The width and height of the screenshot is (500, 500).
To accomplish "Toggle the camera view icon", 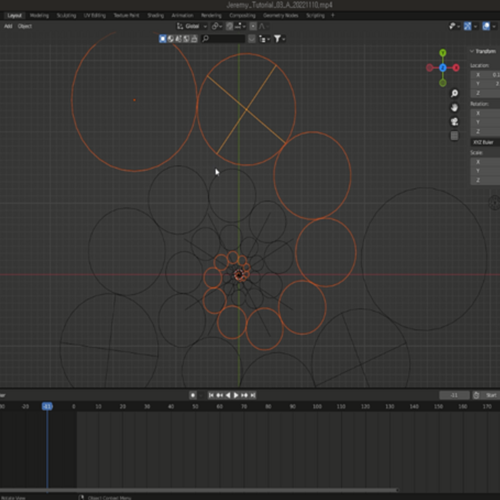I will 454,122.
